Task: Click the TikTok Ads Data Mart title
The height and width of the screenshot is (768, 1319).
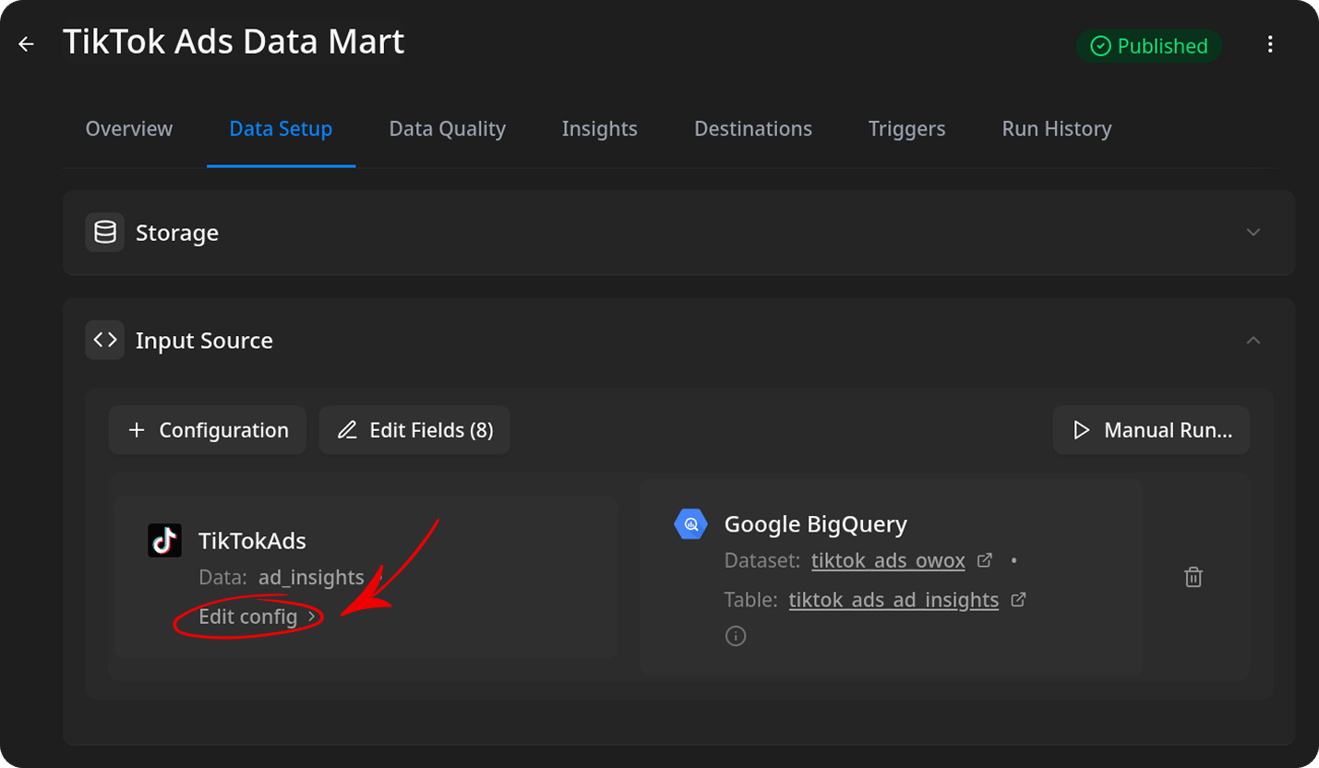Action: [234, 42]
